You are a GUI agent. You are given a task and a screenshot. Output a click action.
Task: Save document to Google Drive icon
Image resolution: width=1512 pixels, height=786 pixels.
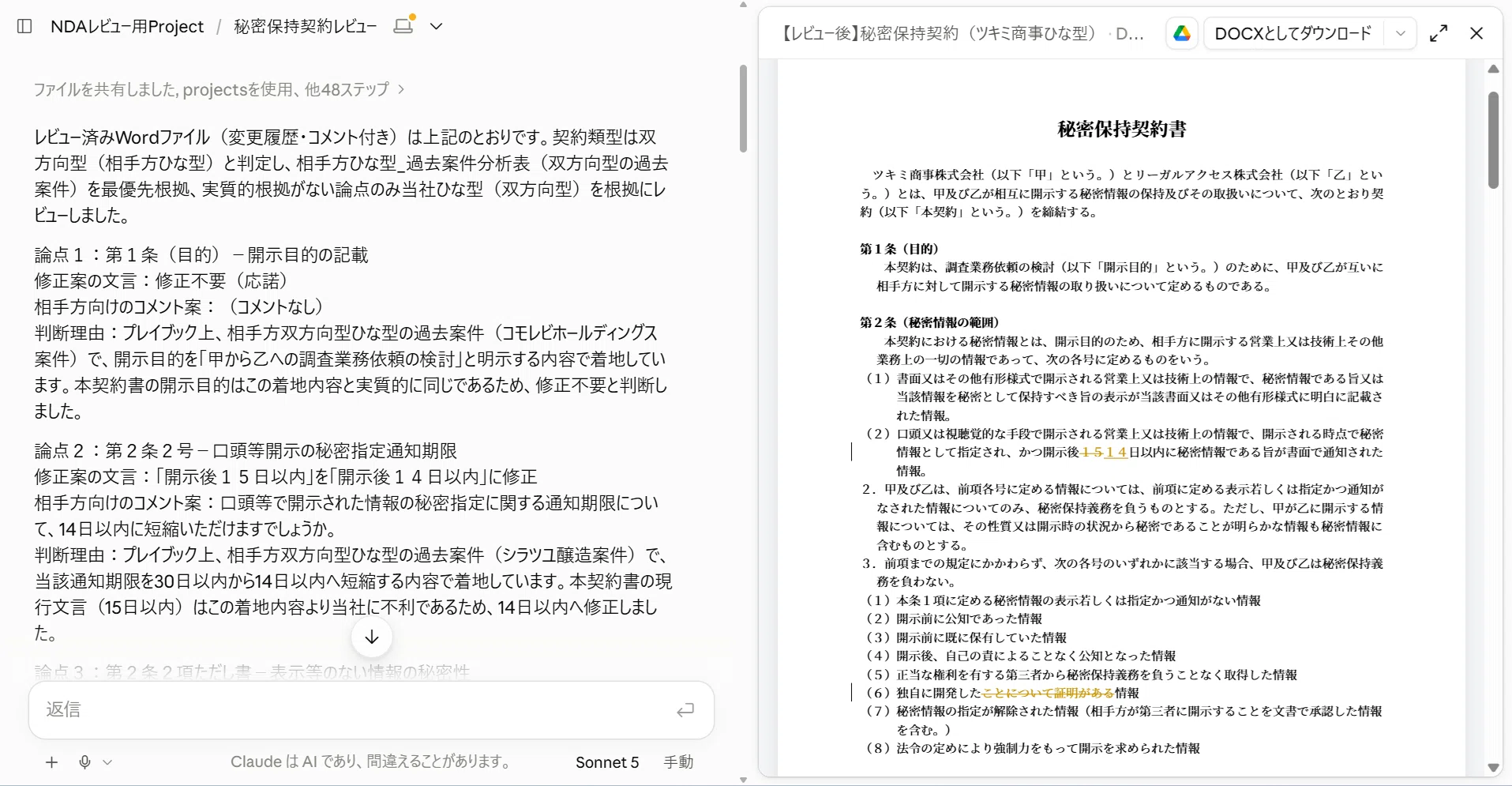click(1182, 33)
